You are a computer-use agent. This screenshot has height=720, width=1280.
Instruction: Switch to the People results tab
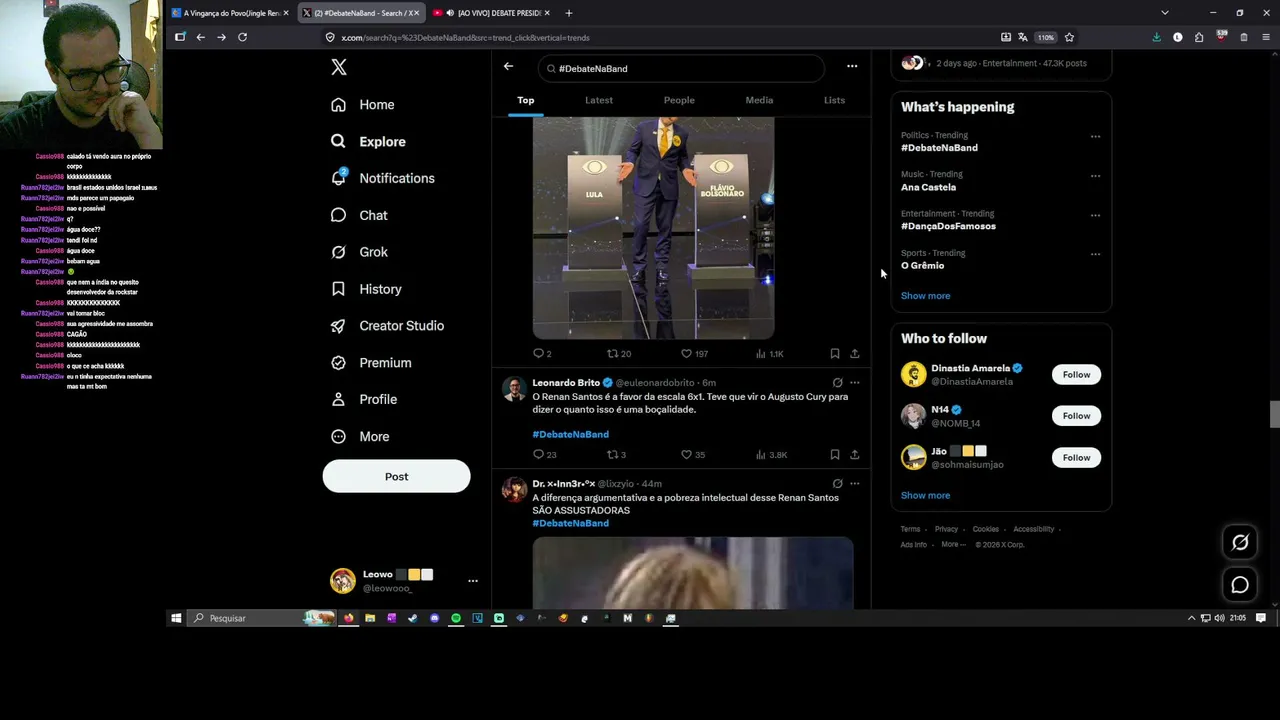pos(679,100)
